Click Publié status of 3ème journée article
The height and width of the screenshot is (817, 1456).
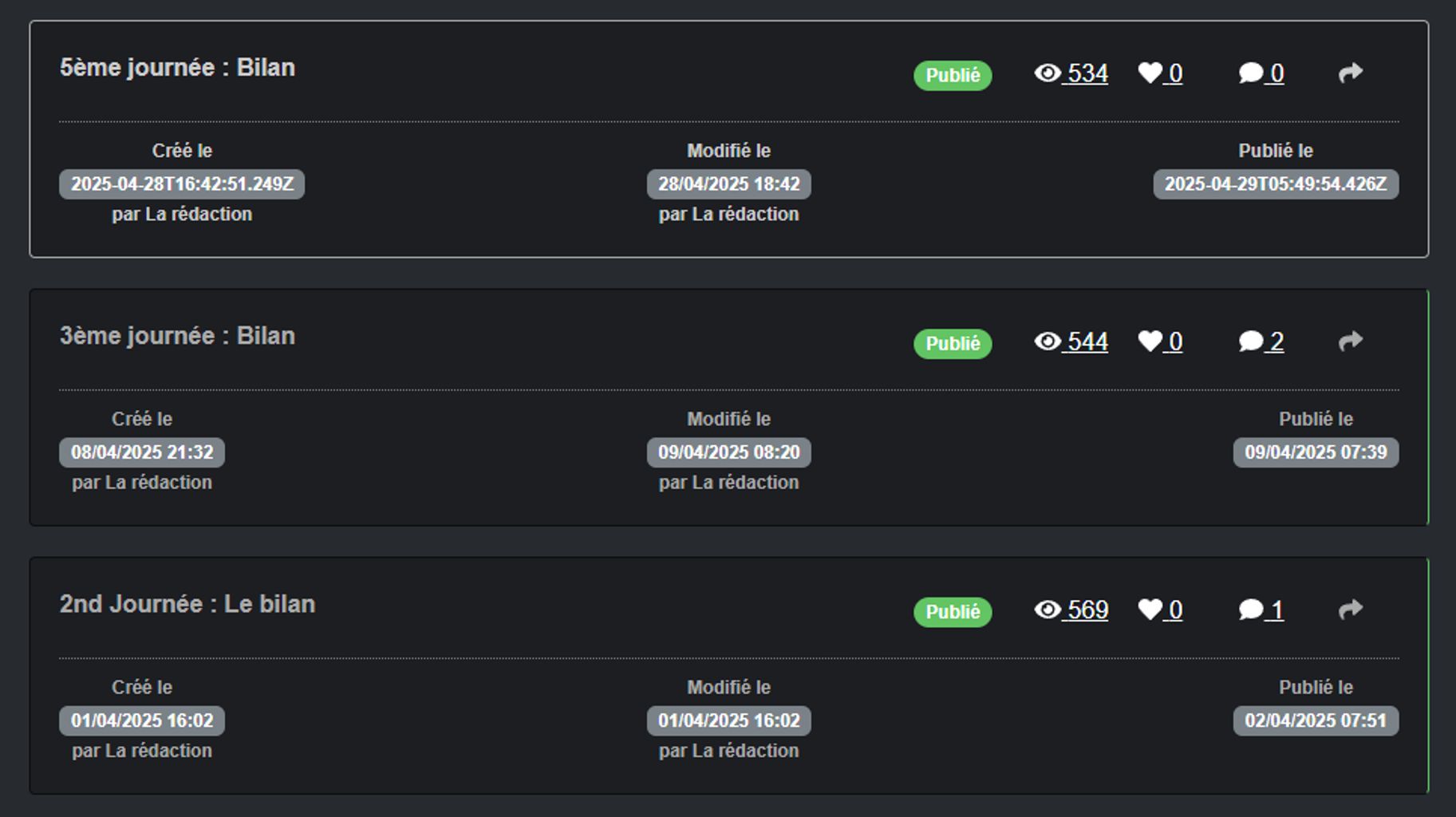[x=953, y=343]
